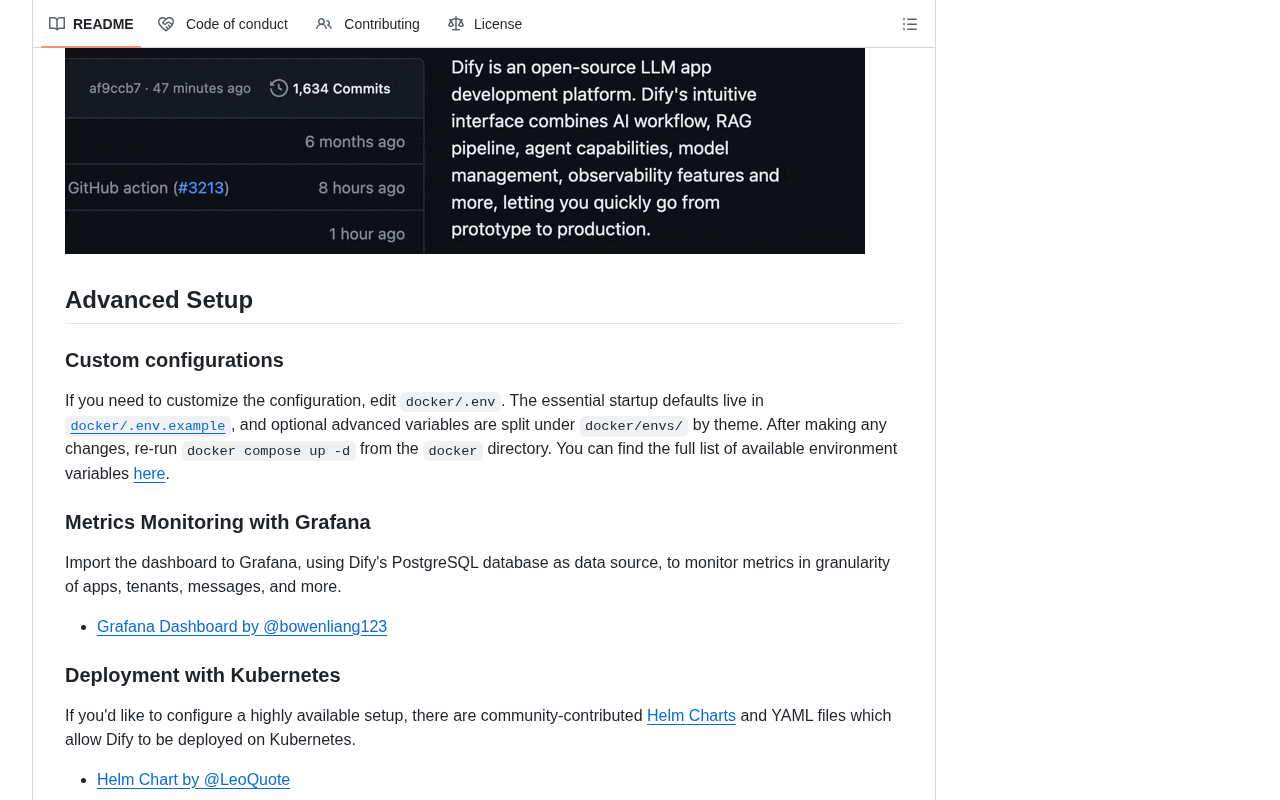Click the docker/envs/ code snippet

634,426
